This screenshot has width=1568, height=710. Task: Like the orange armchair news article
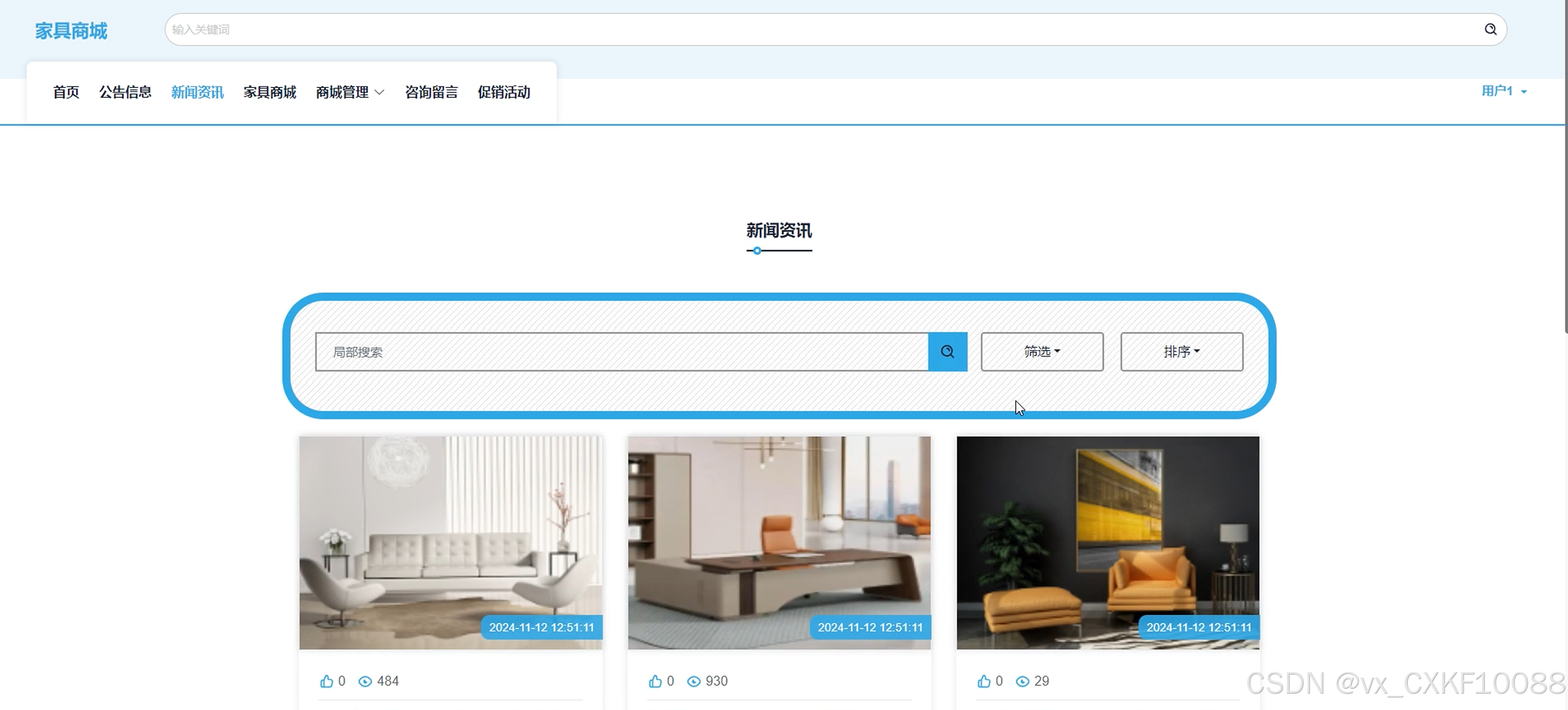click(x=984, y=681)
